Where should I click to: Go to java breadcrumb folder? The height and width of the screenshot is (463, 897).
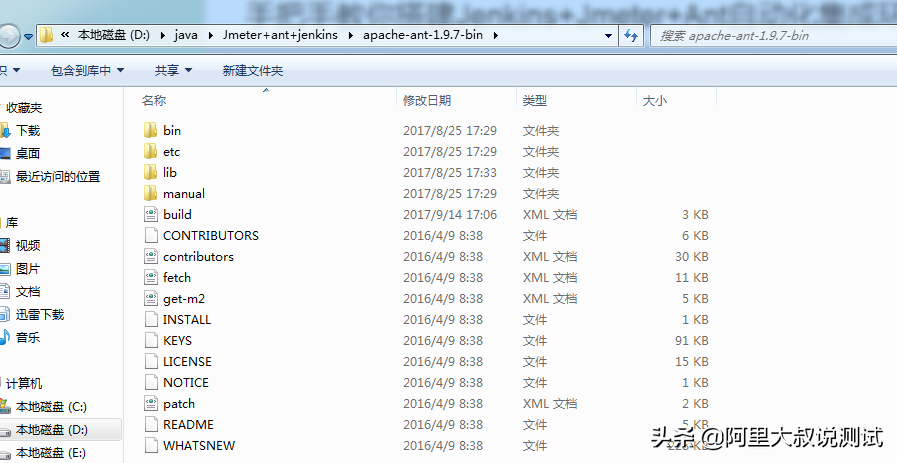(x=186, y=35)
